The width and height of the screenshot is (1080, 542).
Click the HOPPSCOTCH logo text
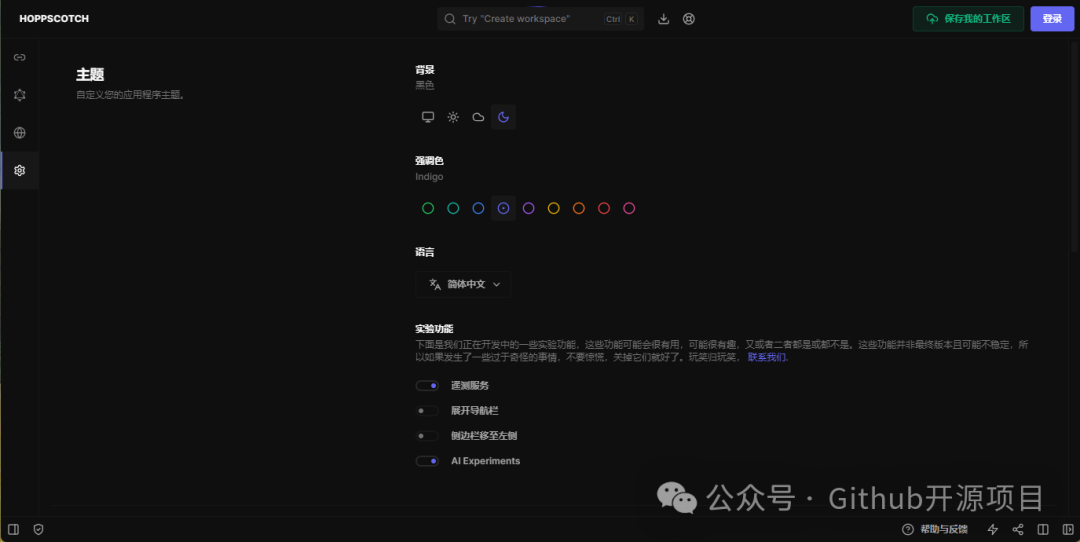pos(54,19)
